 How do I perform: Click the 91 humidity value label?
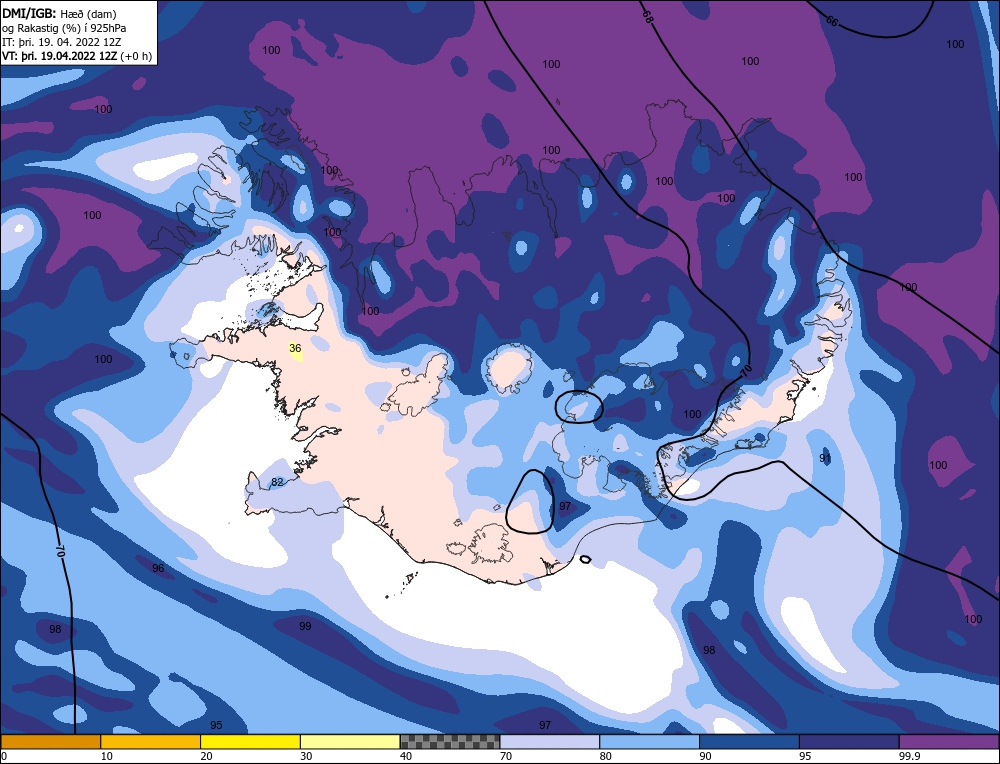point(825,459)
